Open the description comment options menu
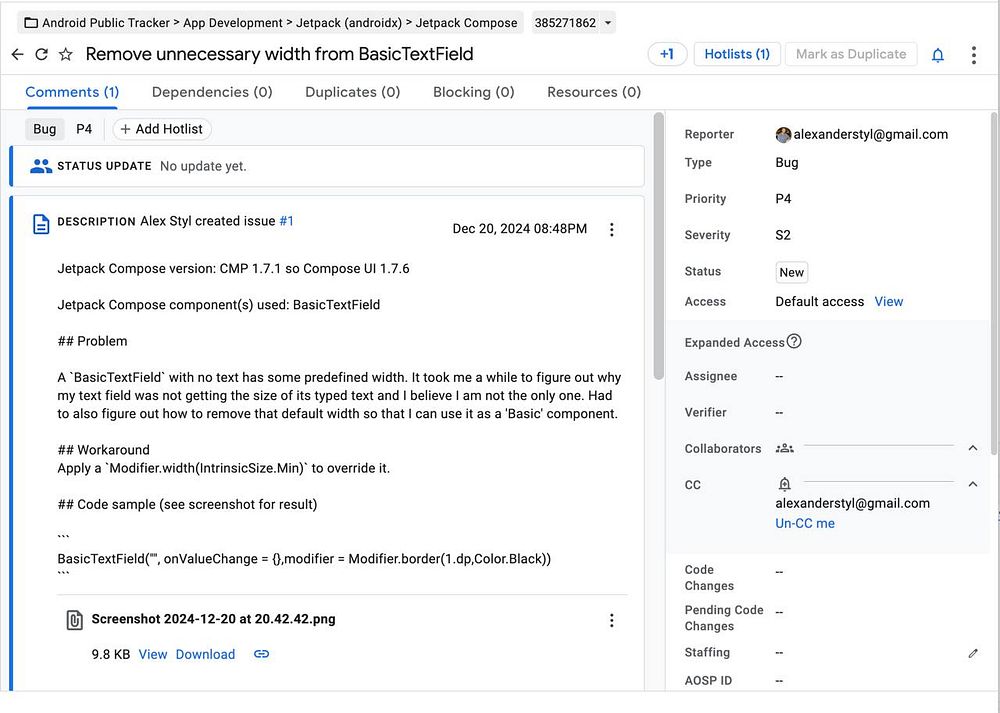This screenshot has height=713, width=1000. pyautogui.click(x=612, y=230)
